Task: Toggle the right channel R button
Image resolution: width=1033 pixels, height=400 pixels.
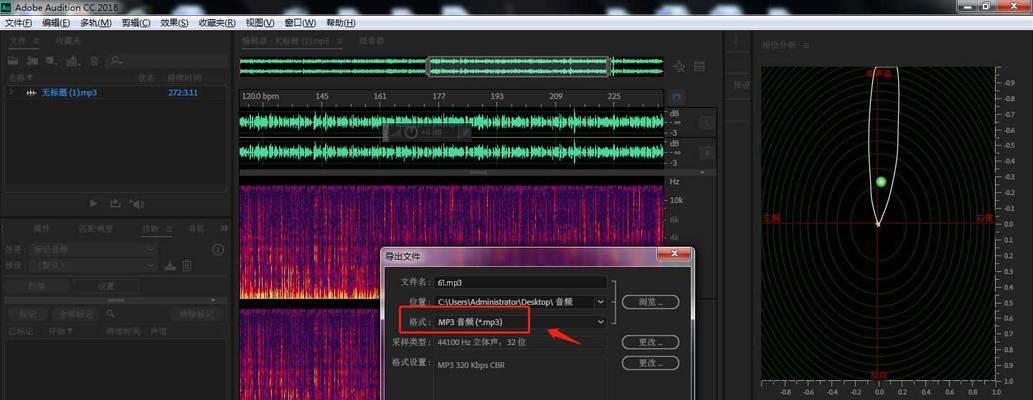Action: coord(706,153)
